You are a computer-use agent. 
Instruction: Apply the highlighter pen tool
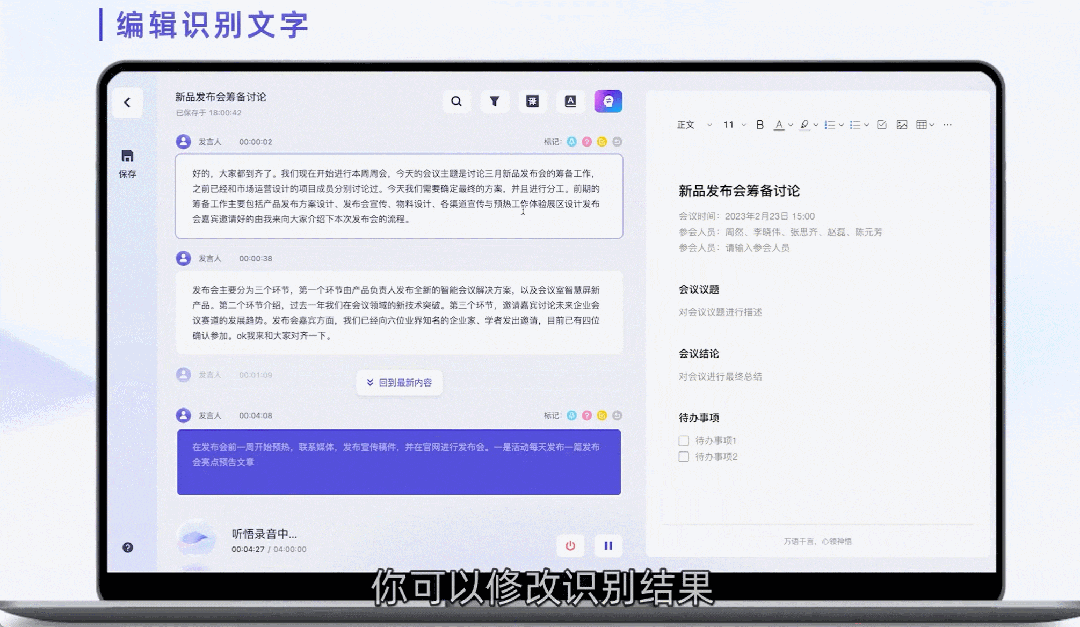coord(804,125)
